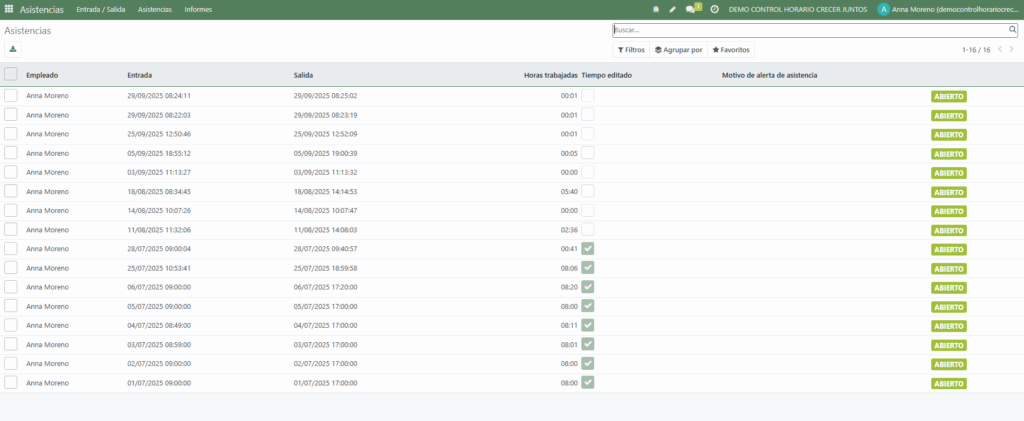Open the conversations chat icon
This screenshot has height=421, width=1024.
[x=690, y=9]
